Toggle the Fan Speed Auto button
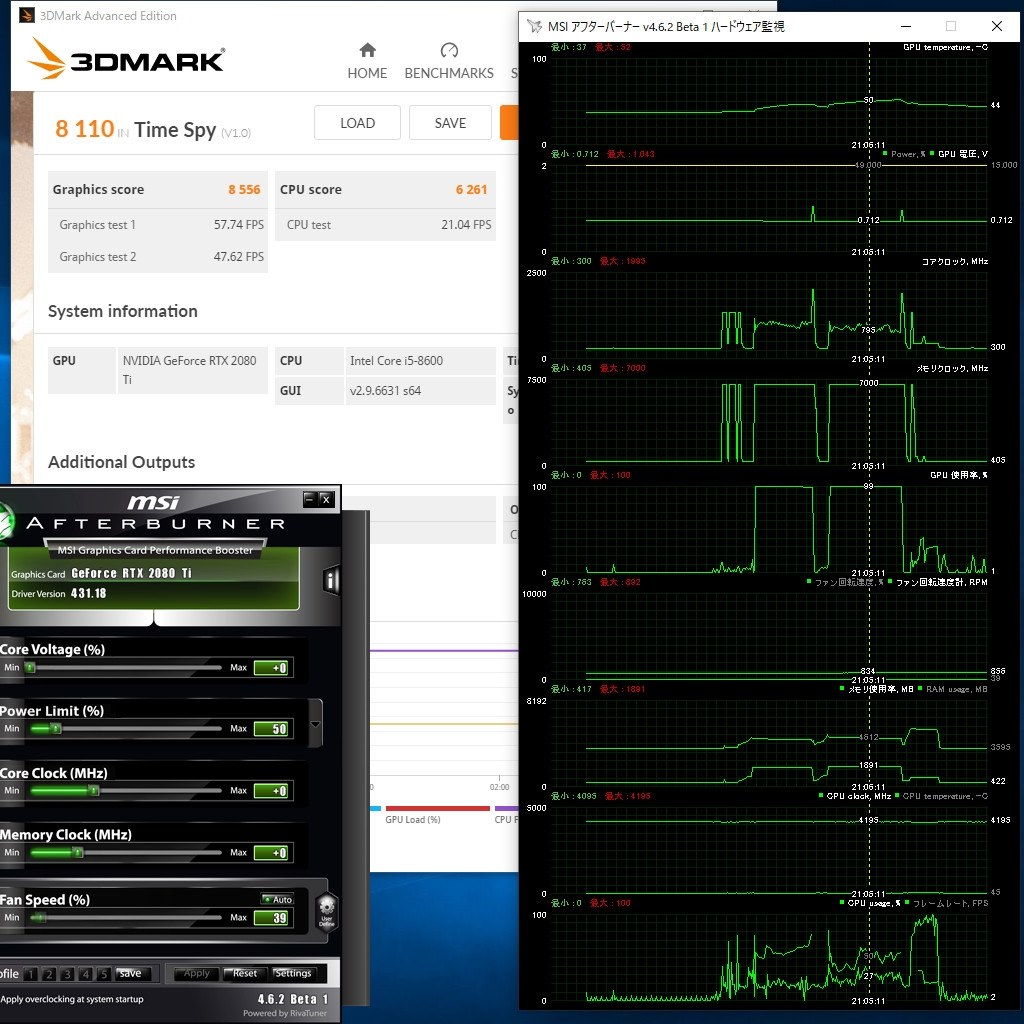 click(x=278, y=899)
